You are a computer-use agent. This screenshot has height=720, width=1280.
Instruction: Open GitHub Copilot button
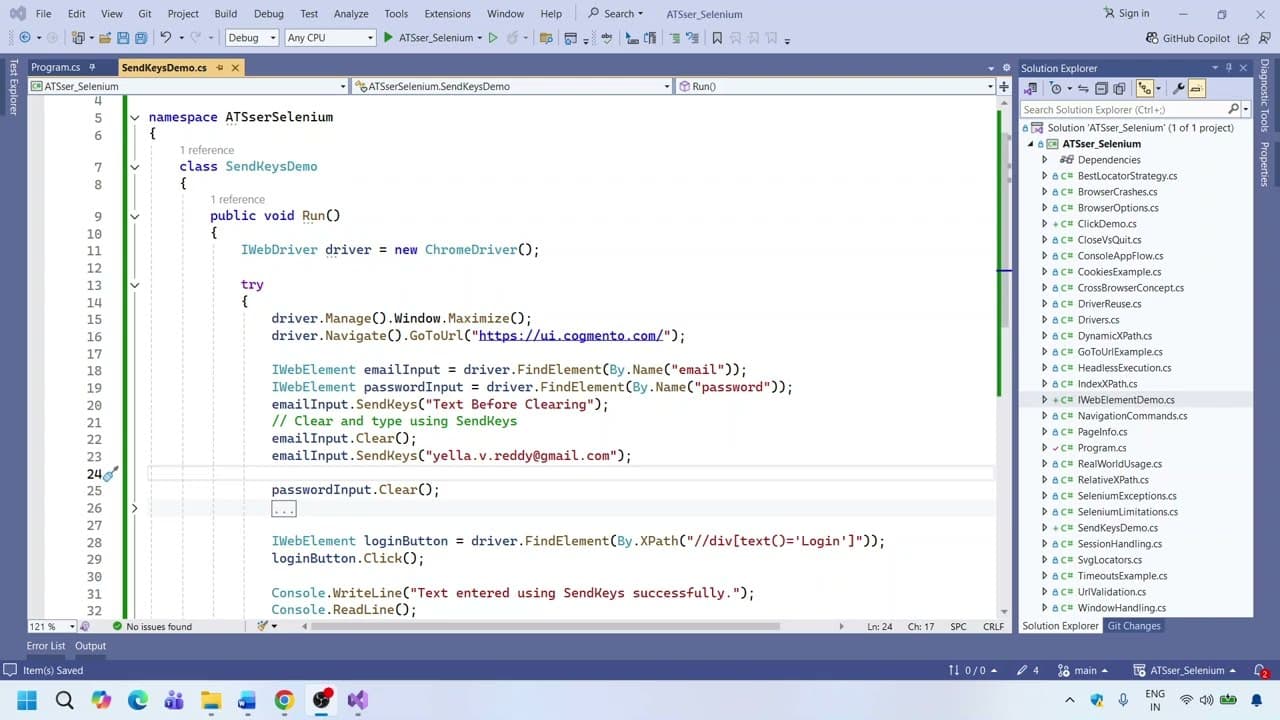tap(1188, 38)
